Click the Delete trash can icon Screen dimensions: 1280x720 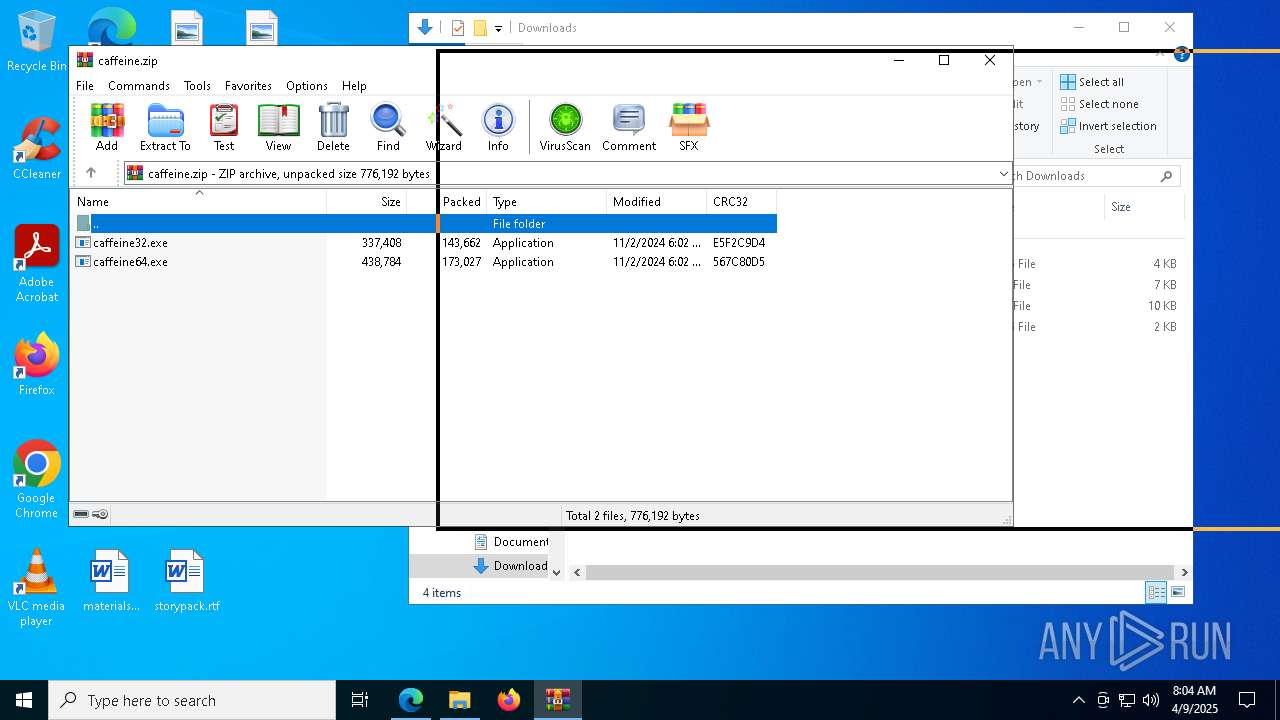click(333, 127)
